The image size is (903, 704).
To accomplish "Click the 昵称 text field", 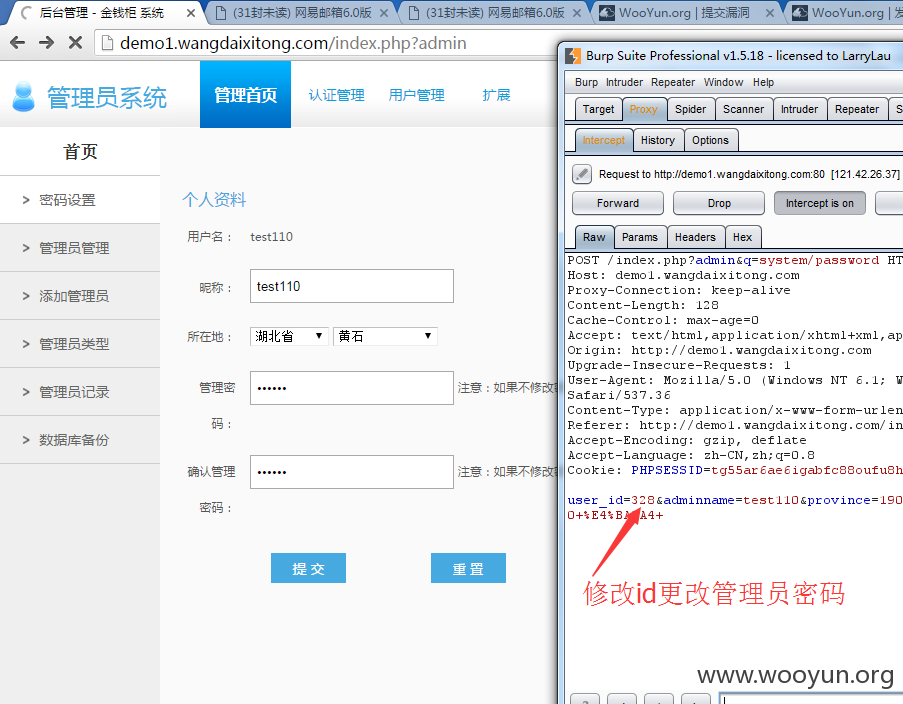I will pyautogui.click(x=352, y=286).
